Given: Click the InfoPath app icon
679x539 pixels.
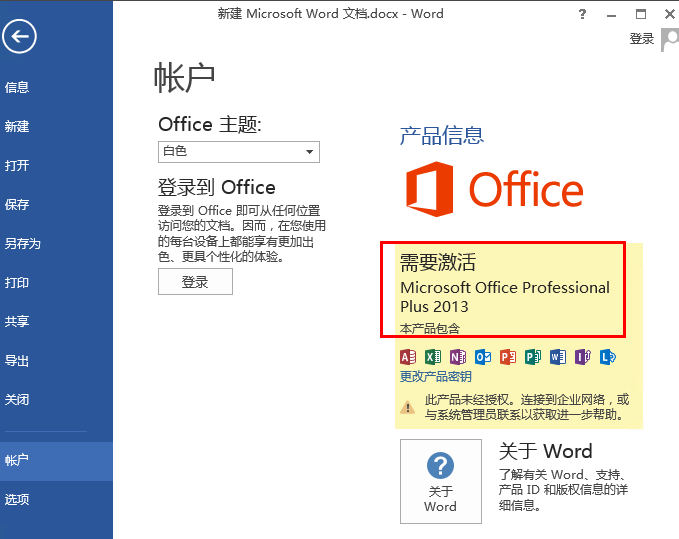Looking at the screenshot, I should click(x=583, y=357).
